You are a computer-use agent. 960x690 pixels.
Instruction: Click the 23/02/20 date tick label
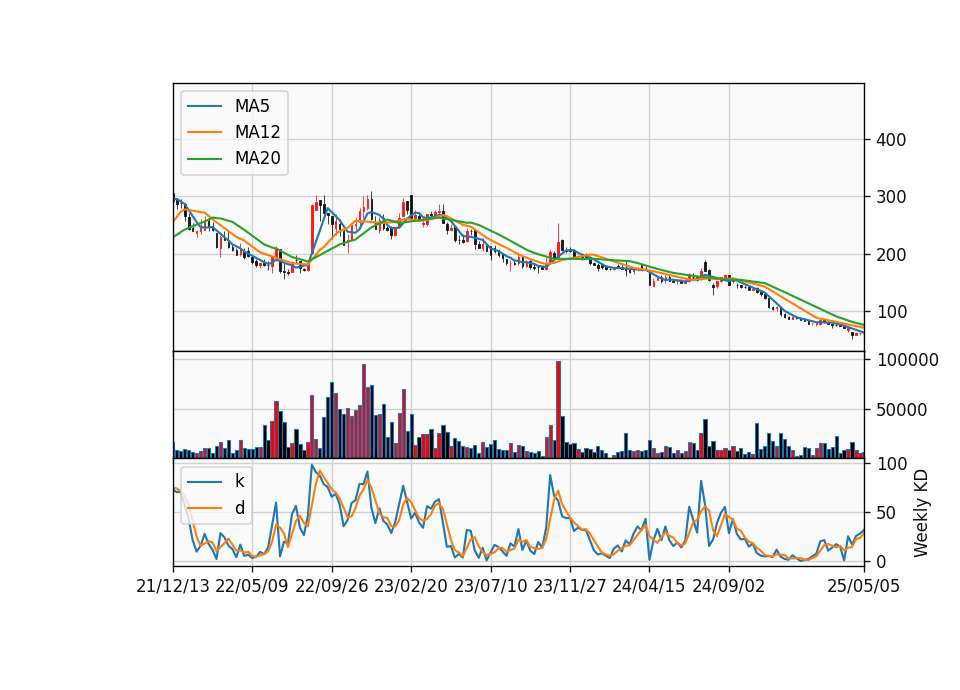411,586
